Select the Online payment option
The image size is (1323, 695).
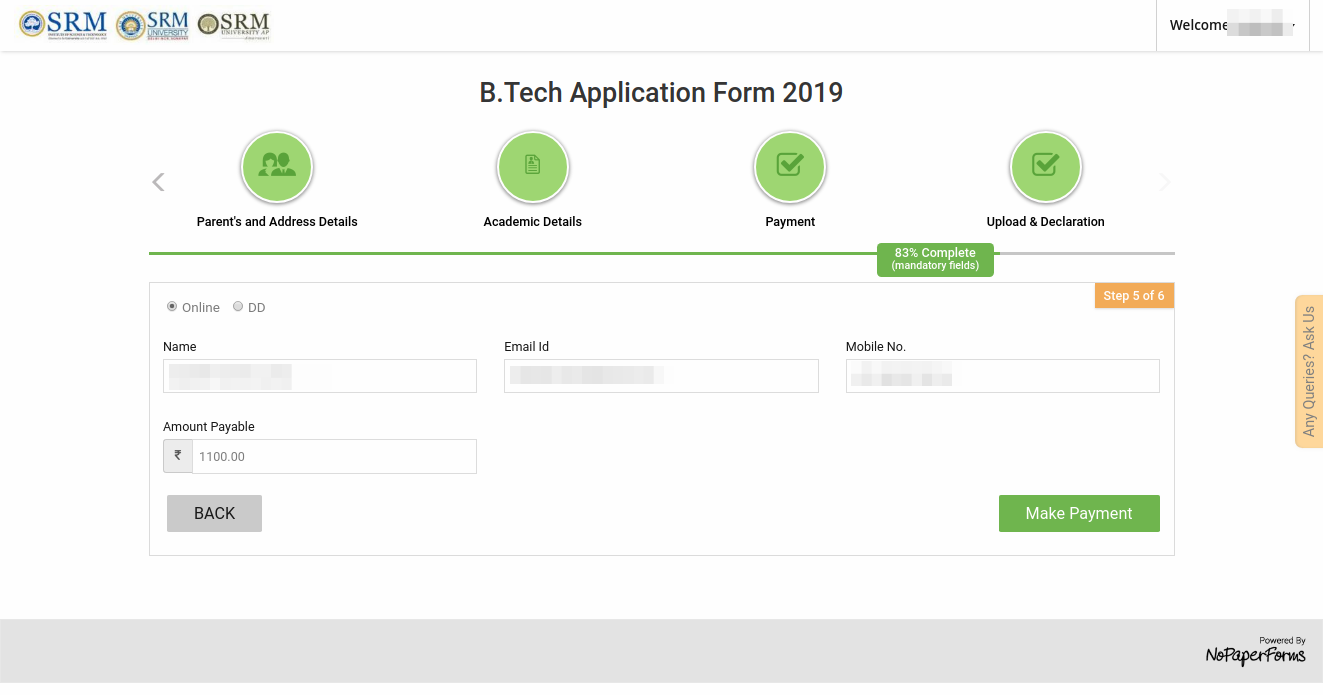(171, 306)
